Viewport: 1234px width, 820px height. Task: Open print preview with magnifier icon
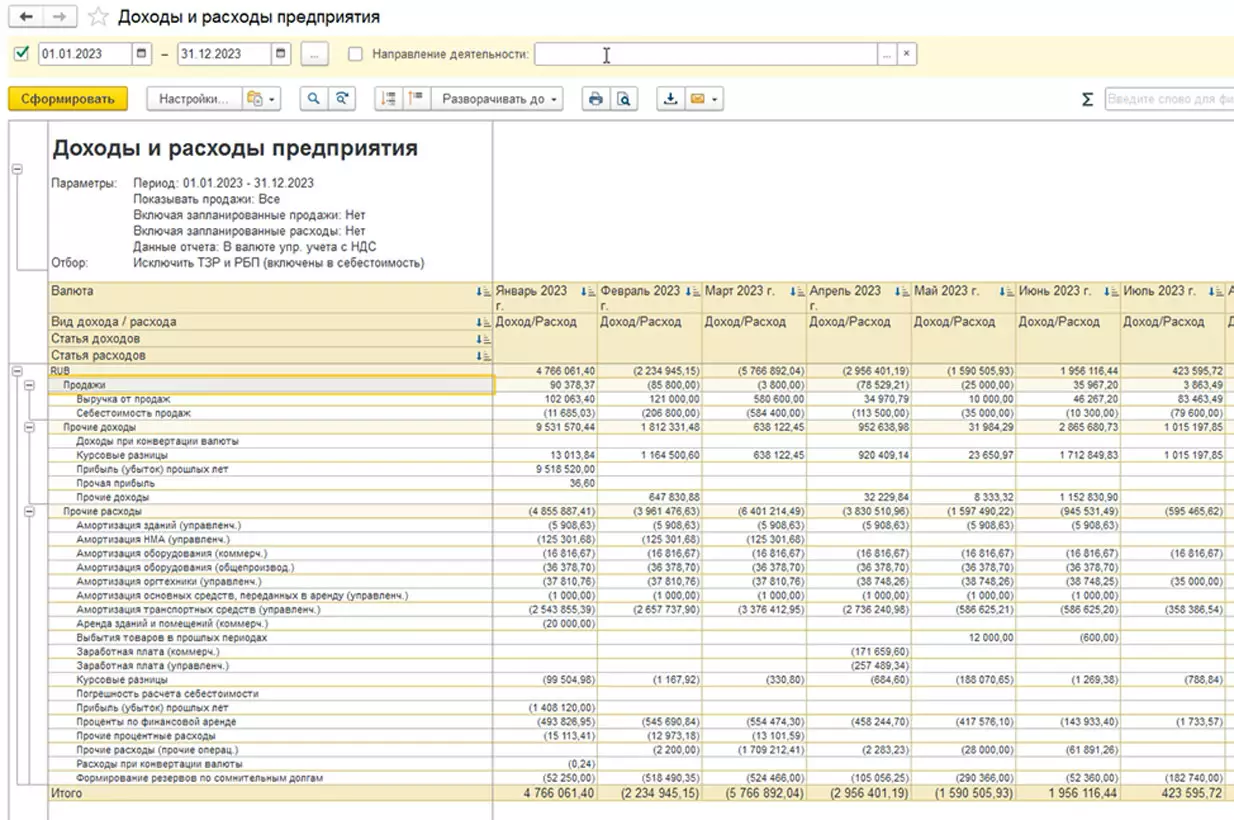624,99
